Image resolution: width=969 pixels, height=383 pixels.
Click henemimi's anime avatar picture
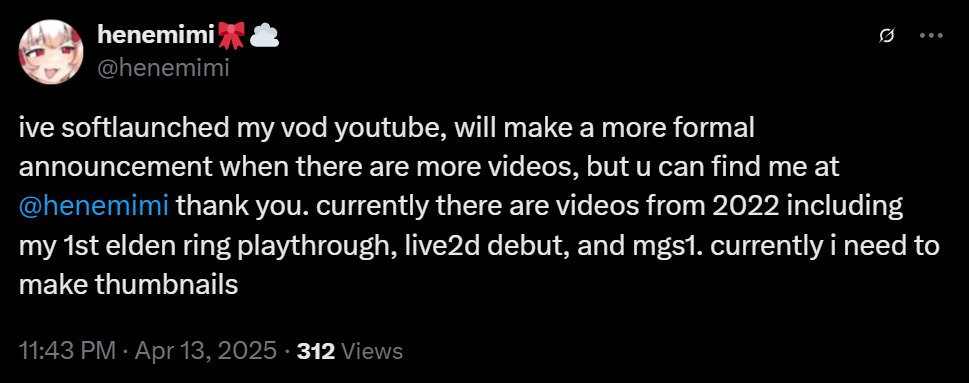point(51,52)
